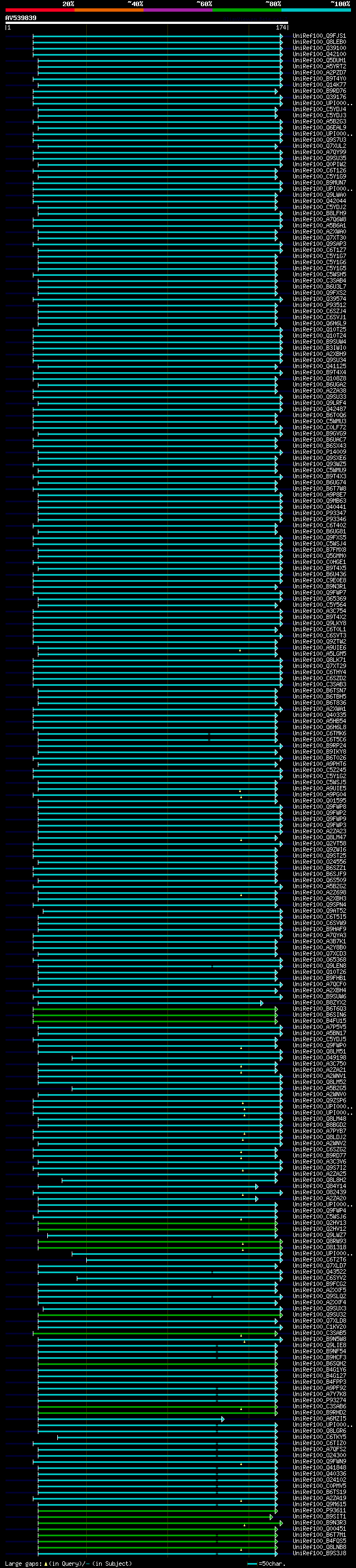The image size is (356, 1568).
Task: Click hit label UniRef100_Q9FXS2
Action: [x=319, y=293]
